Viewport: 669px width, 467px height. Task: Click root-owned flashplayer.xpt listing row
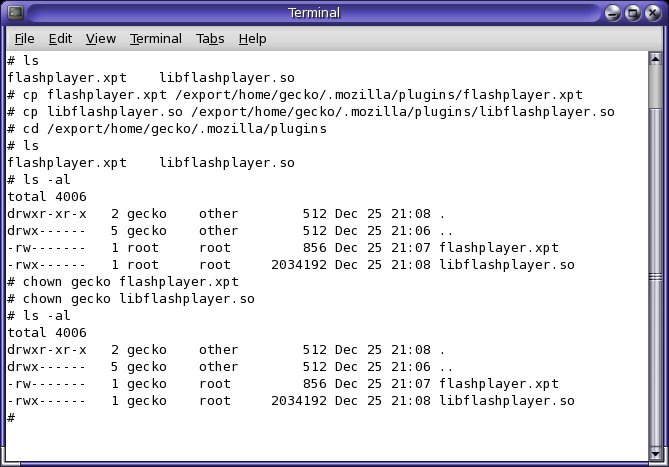click(x=283, y=248)
